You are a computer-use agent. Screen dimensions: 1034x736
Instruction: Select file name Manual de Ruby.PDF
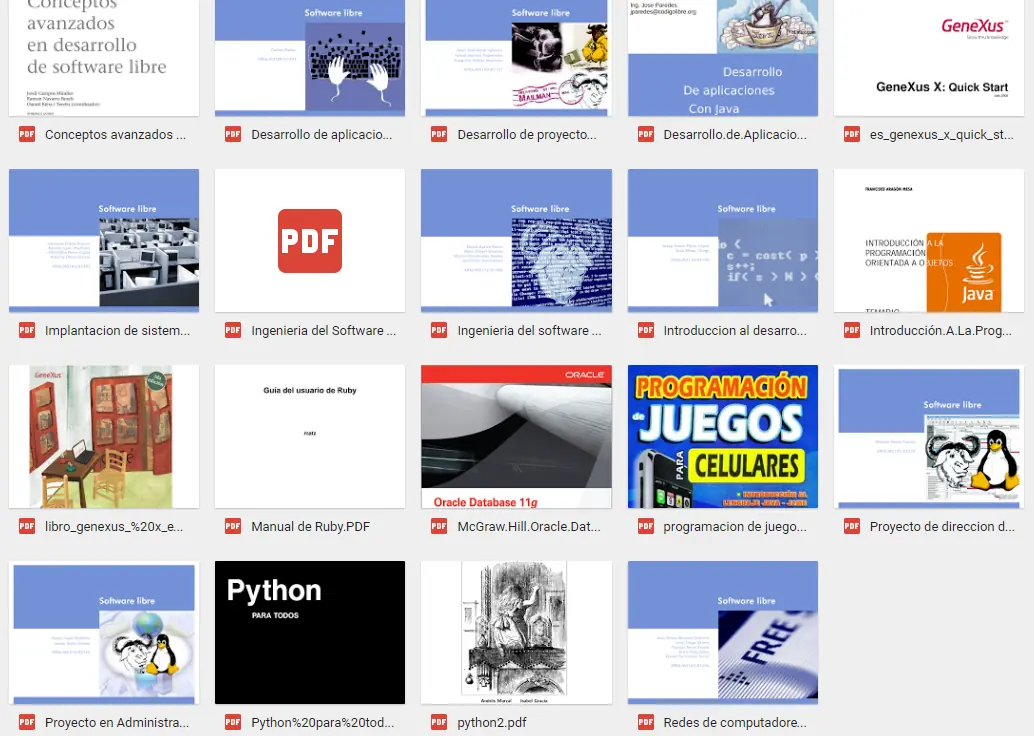tap(311, 526)
